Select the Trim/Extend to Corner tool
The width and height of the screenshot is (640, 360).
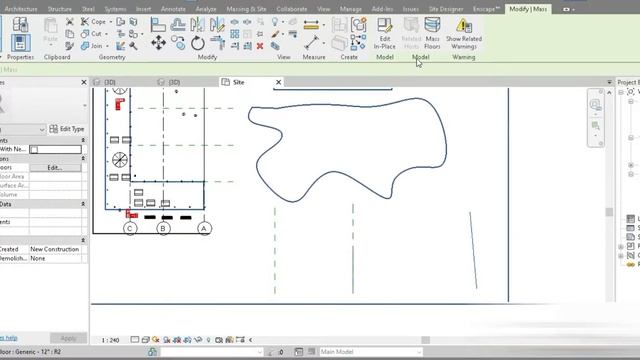pyautogui.click(x=218, y=42)
